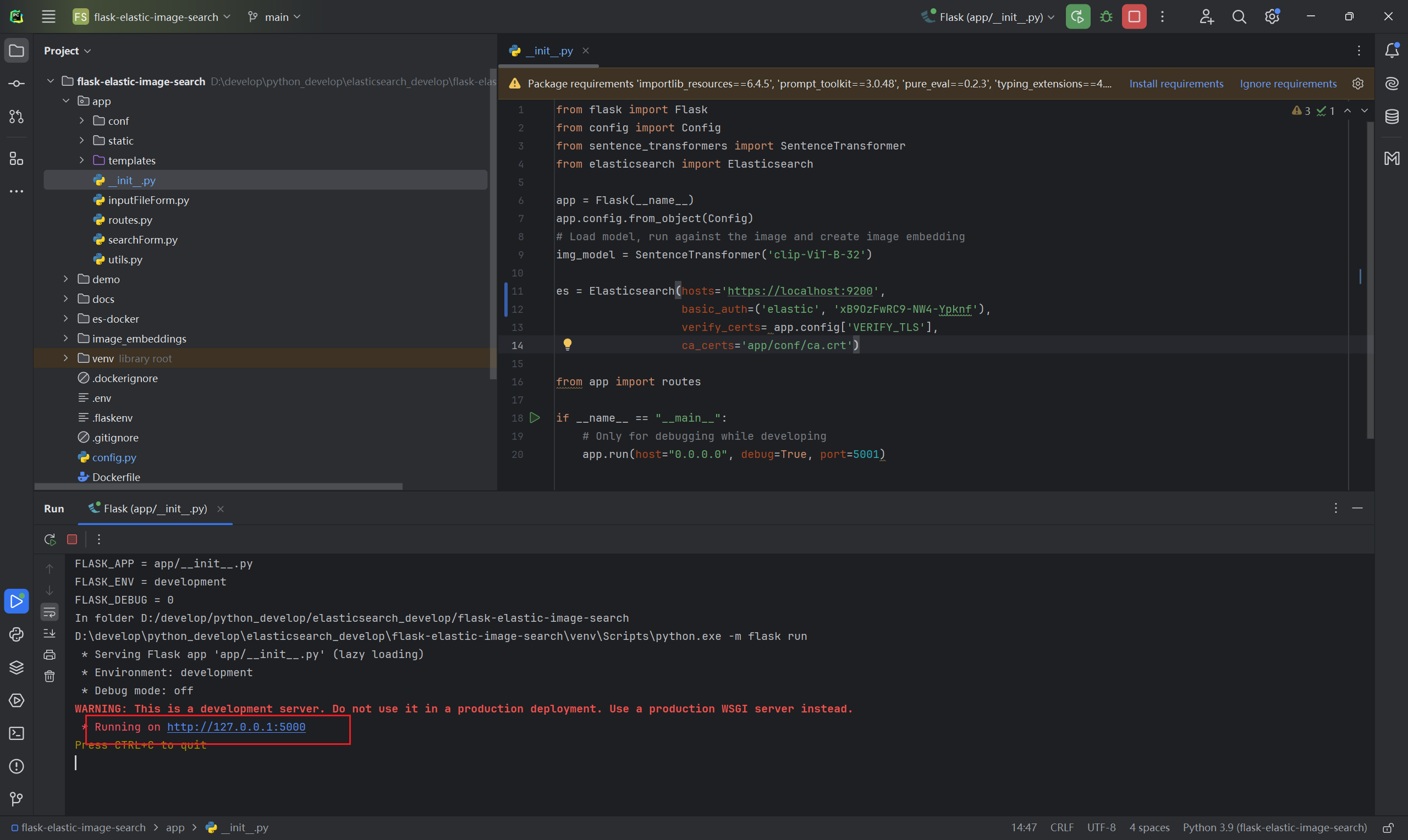Open the http://127.0.0.1:5000 link
Image resolution: width=1408 pixels, height=840 pixels.
[236, 727]
